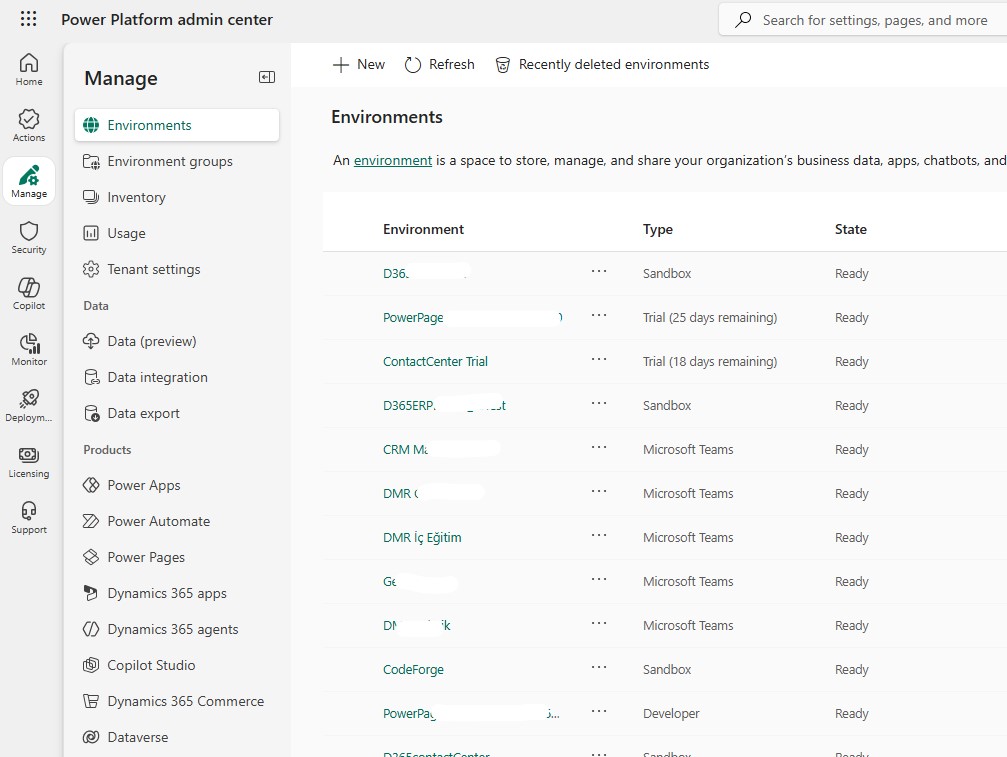Viewport: 1007px width, 757px height.
Task: Open Monitor in the left rail
Action: 29,349
